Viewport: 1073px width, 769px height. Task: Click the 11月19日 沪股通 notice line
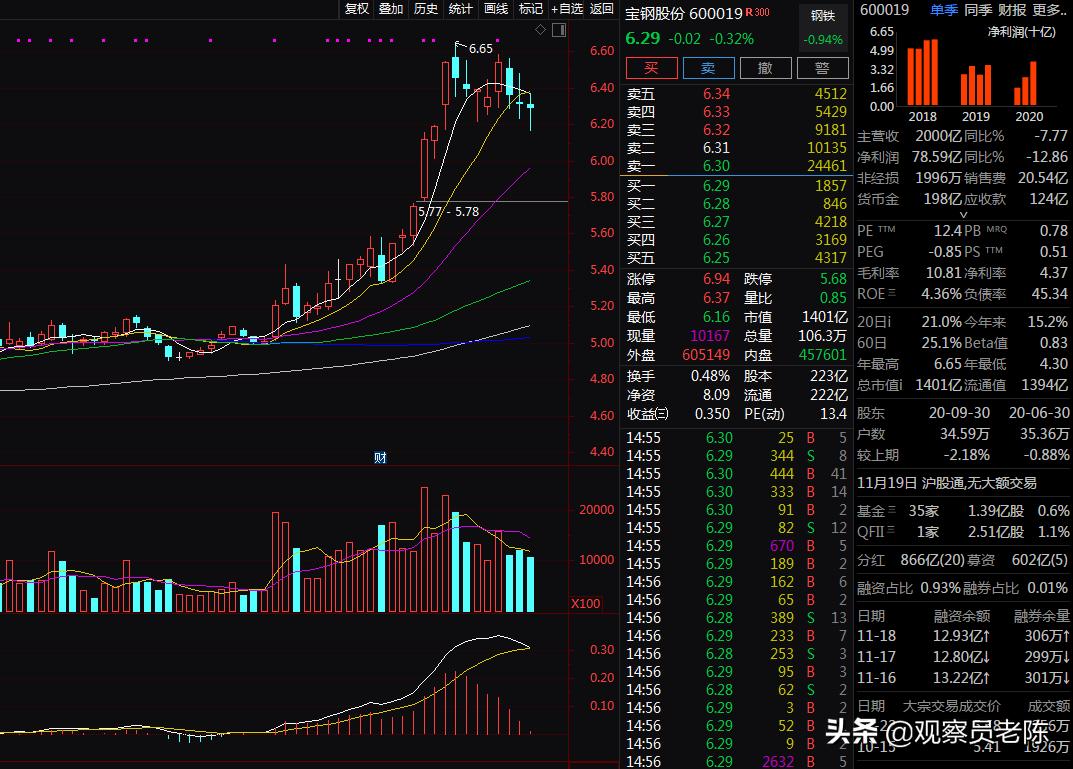click(946, 483)
